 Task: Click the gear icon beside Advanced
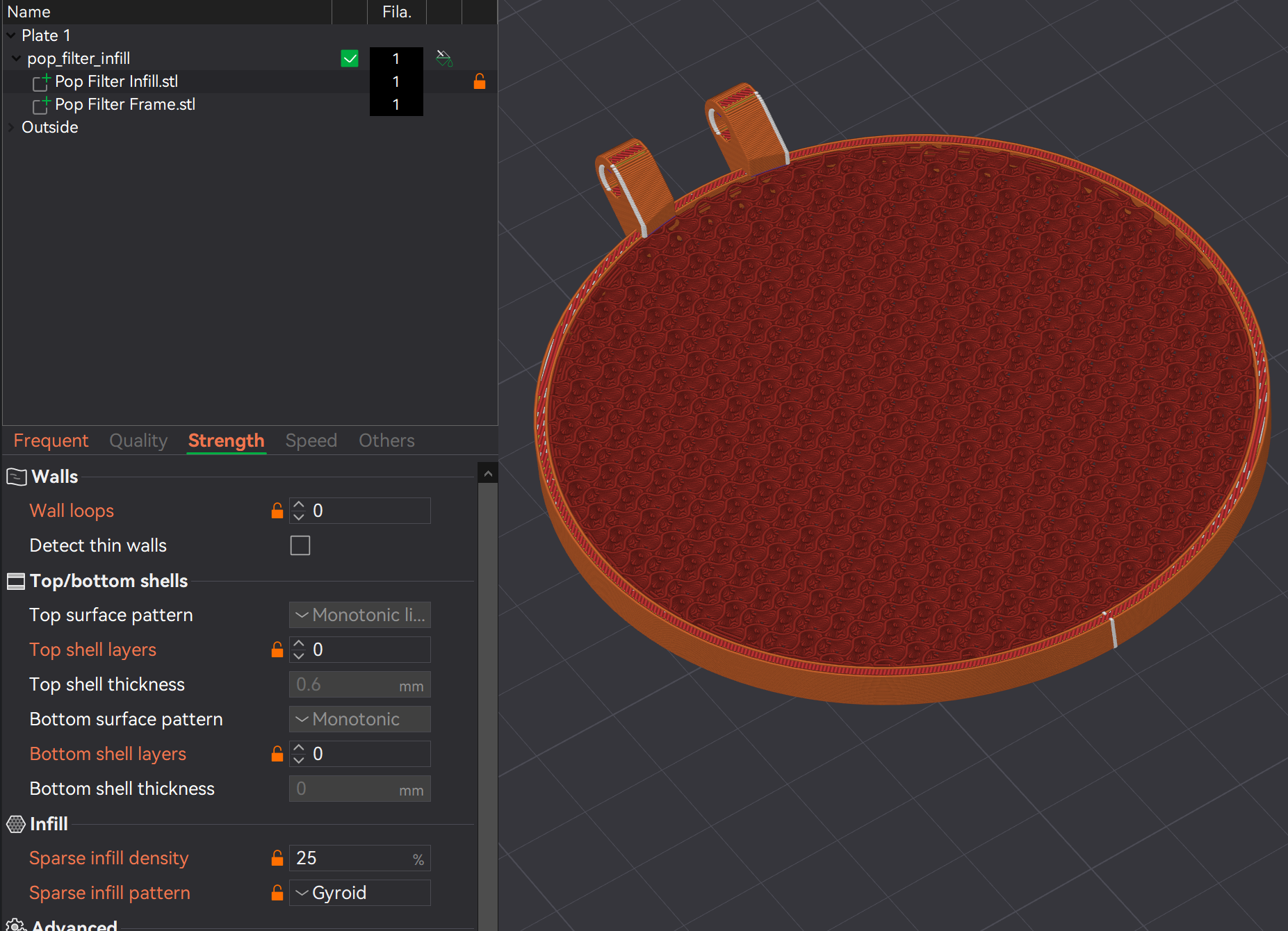pyautogui.click(x=15, y=925)
